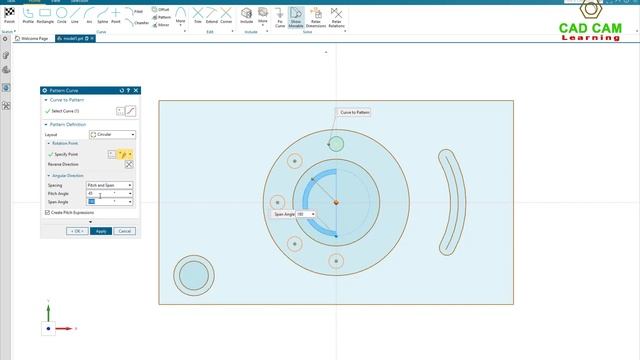Open the Layout Circular dropdown

(x=112, y=134)
